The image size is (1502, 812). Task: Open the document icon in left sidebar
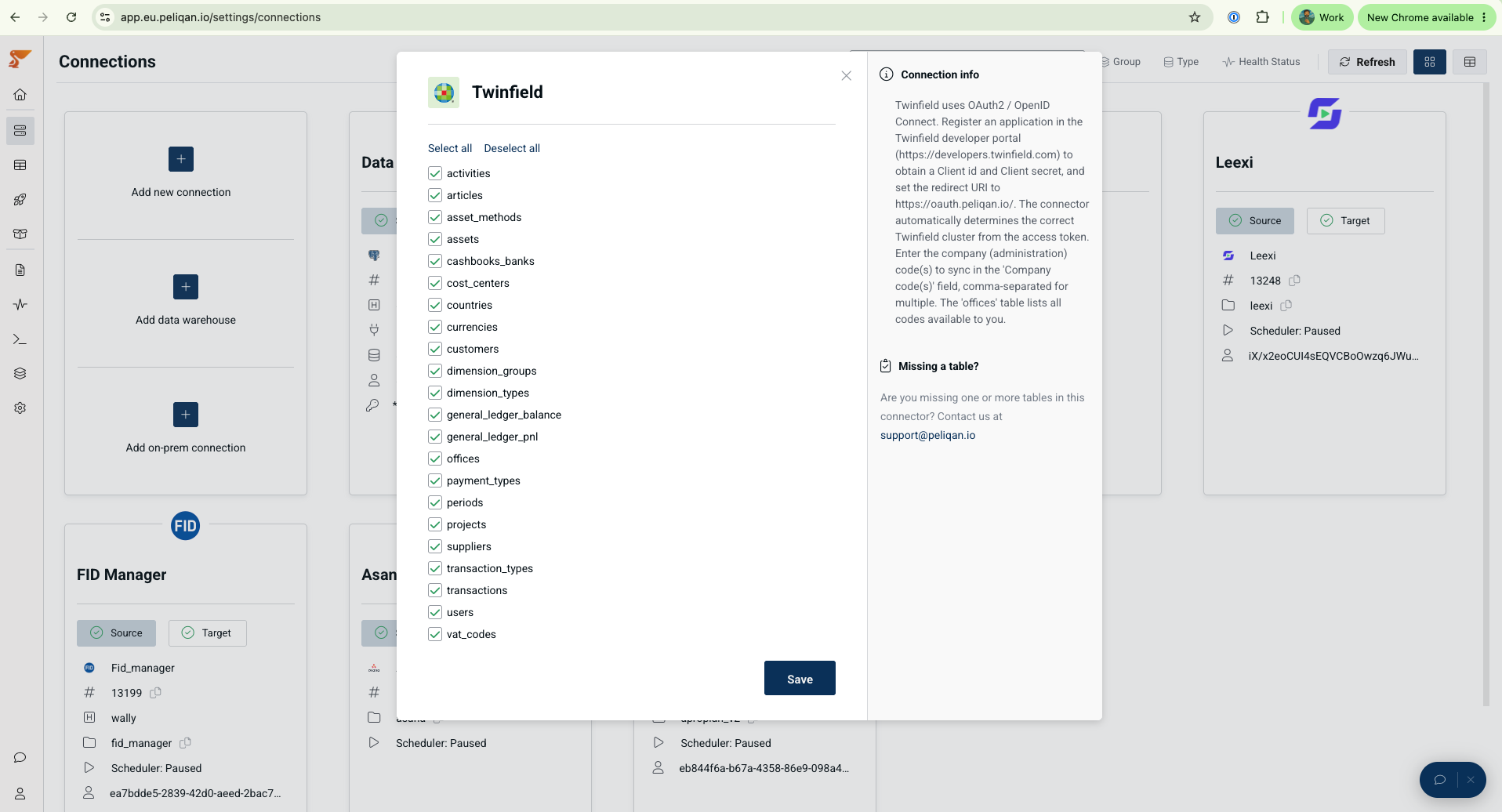click(x=20, y=270)
